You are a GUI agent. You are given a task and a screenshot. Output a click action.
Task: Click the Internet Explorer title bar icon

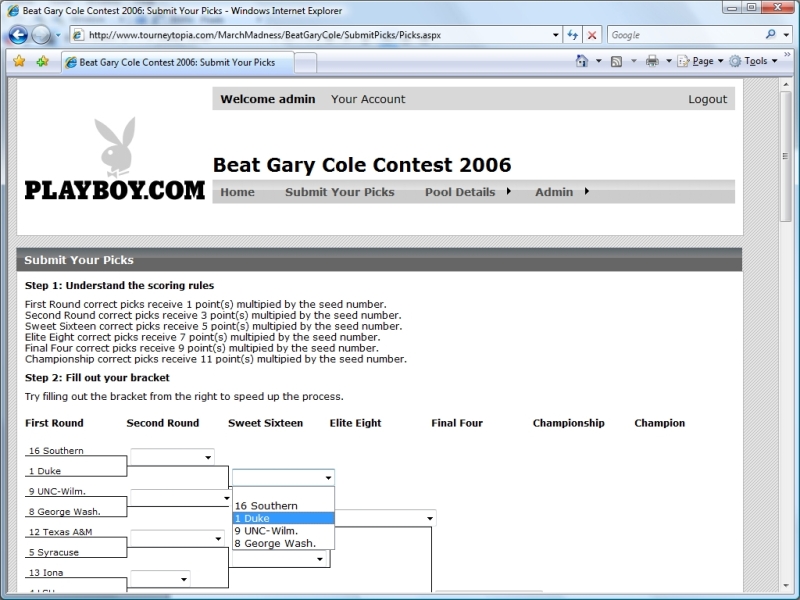point(13,10)
